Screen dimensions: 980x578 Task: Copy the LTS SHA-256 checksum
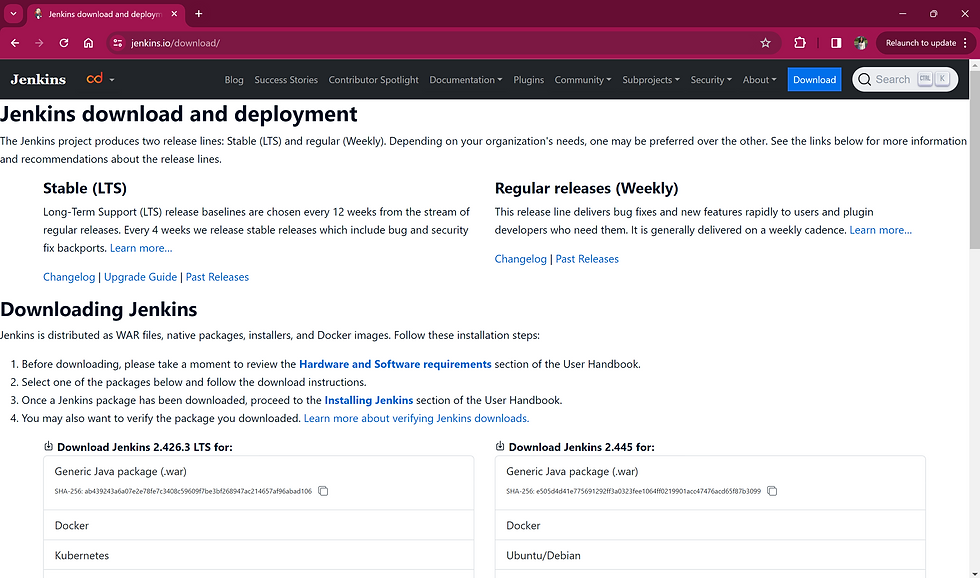tap(323, 491)
